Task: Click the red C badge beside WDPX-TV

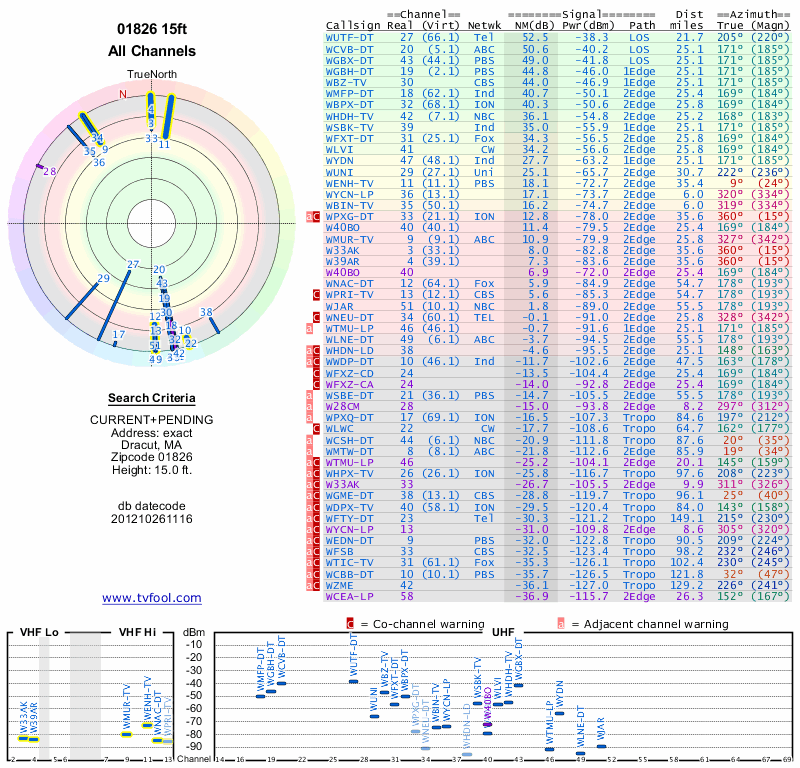Action: pos(316,507)
